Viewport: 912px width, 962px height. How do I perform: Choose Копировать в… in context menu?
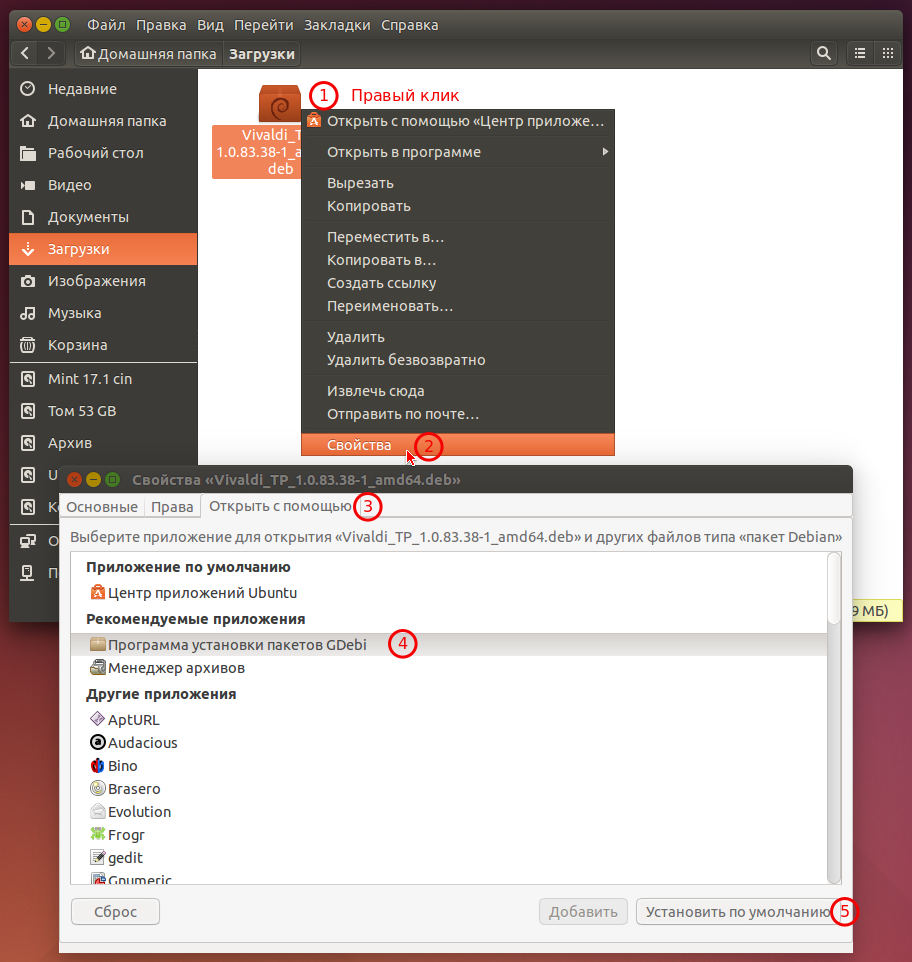pos(458,260)
